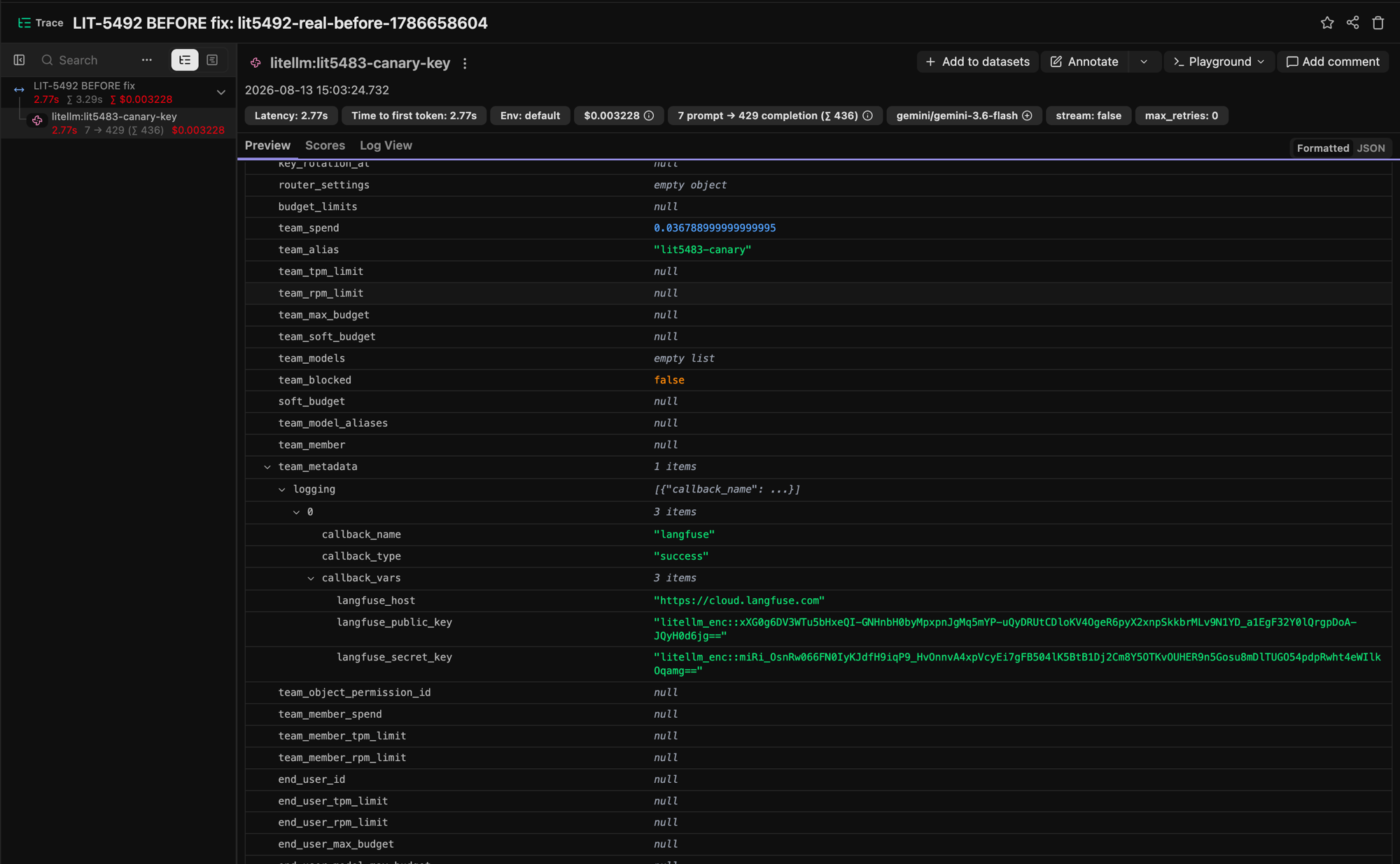
Task: Click the team_alias value "lit5483-canary"
Action: (702, 250)
